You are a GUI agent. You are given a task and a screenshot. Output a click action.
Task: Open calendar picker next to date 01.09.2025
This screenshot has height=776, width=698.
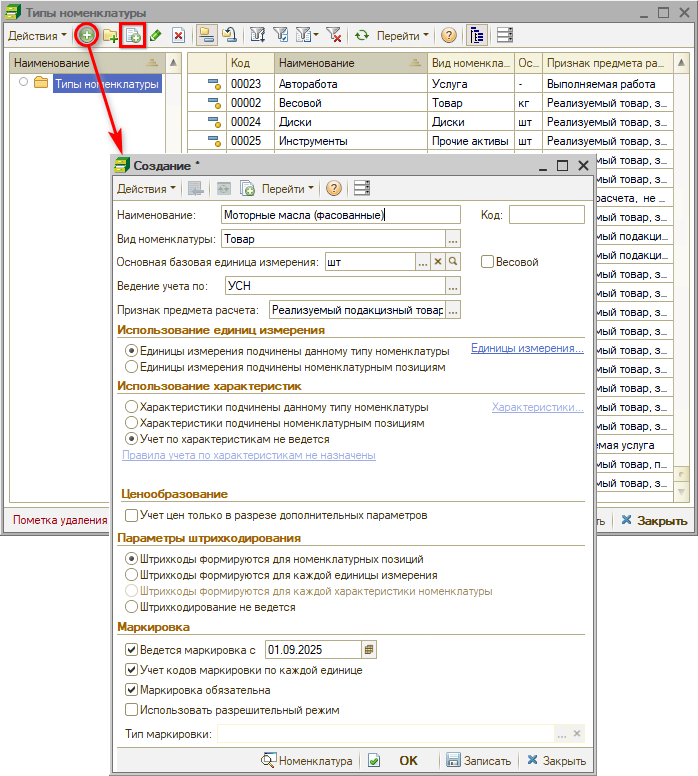tap(369, 649)
